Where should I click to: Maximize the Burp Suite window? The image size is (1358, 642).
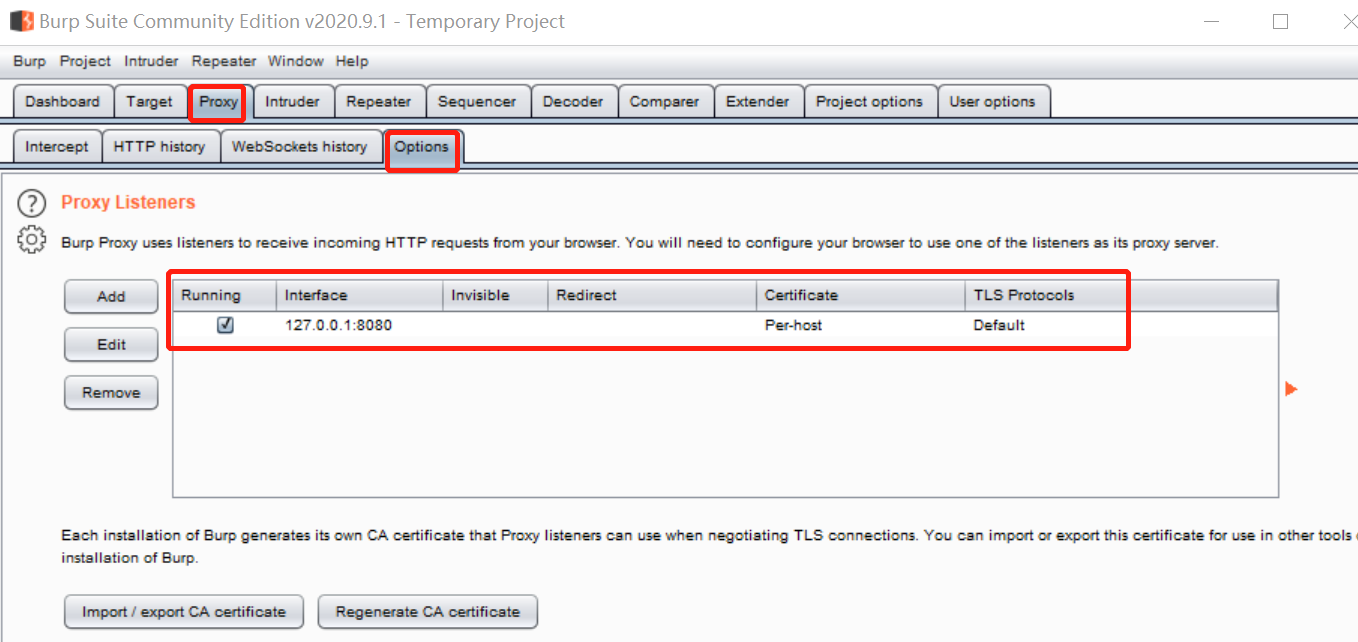[1280, 22]
